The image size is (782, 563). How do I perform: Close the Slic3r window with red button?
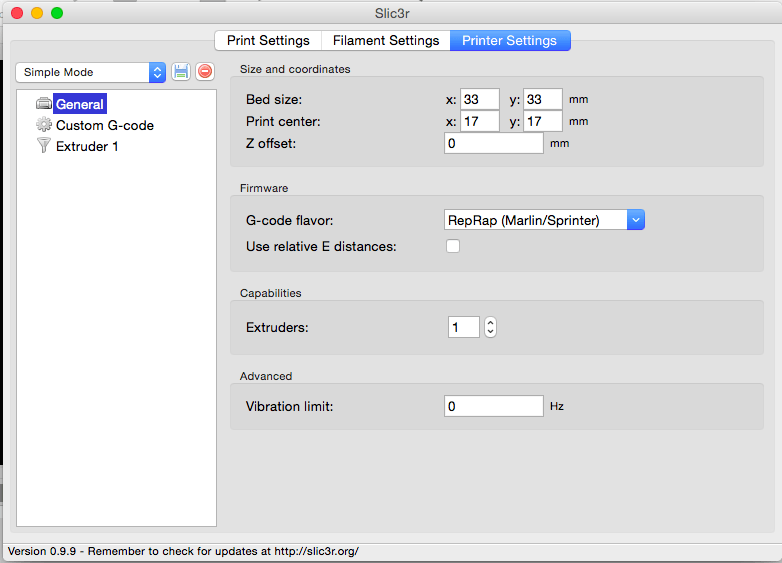point(17,13)
